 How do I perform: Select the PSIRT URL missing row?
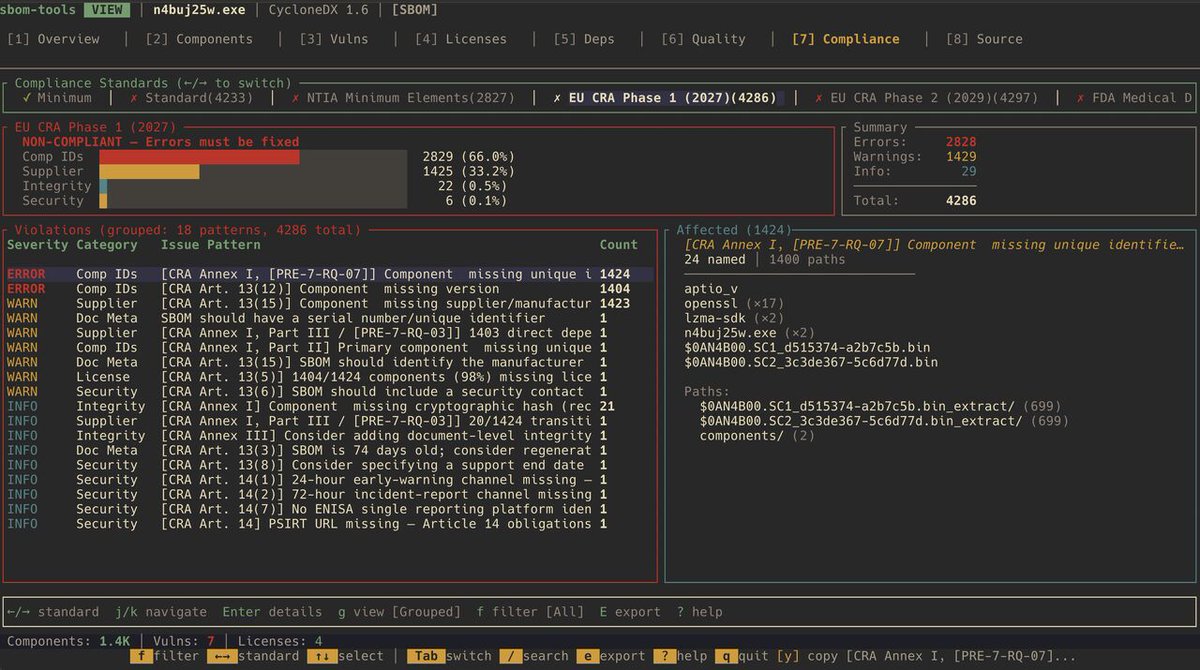(x=329, y=524)
